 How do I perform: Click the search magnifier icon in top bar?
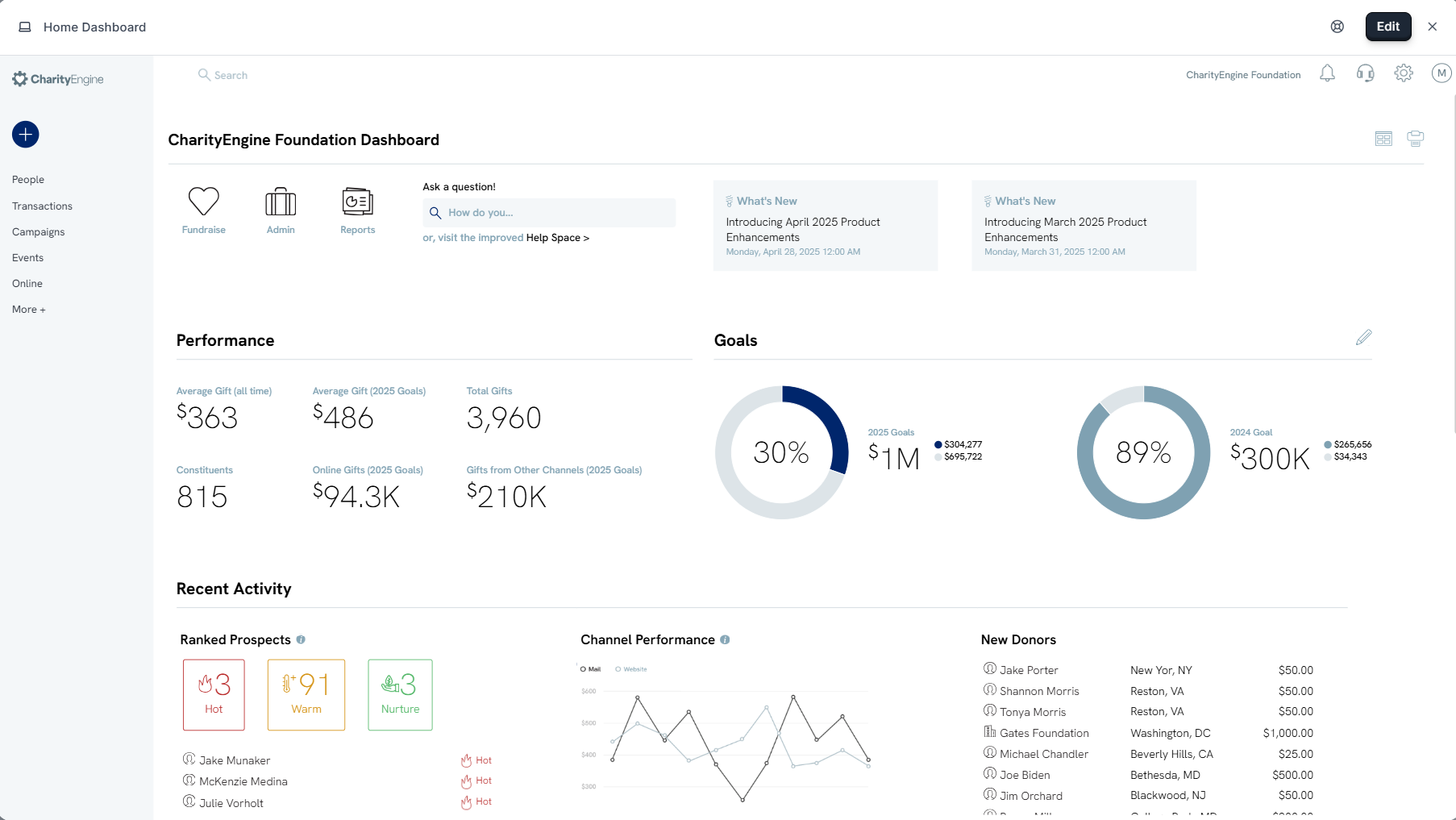click(x=204, y=74)
